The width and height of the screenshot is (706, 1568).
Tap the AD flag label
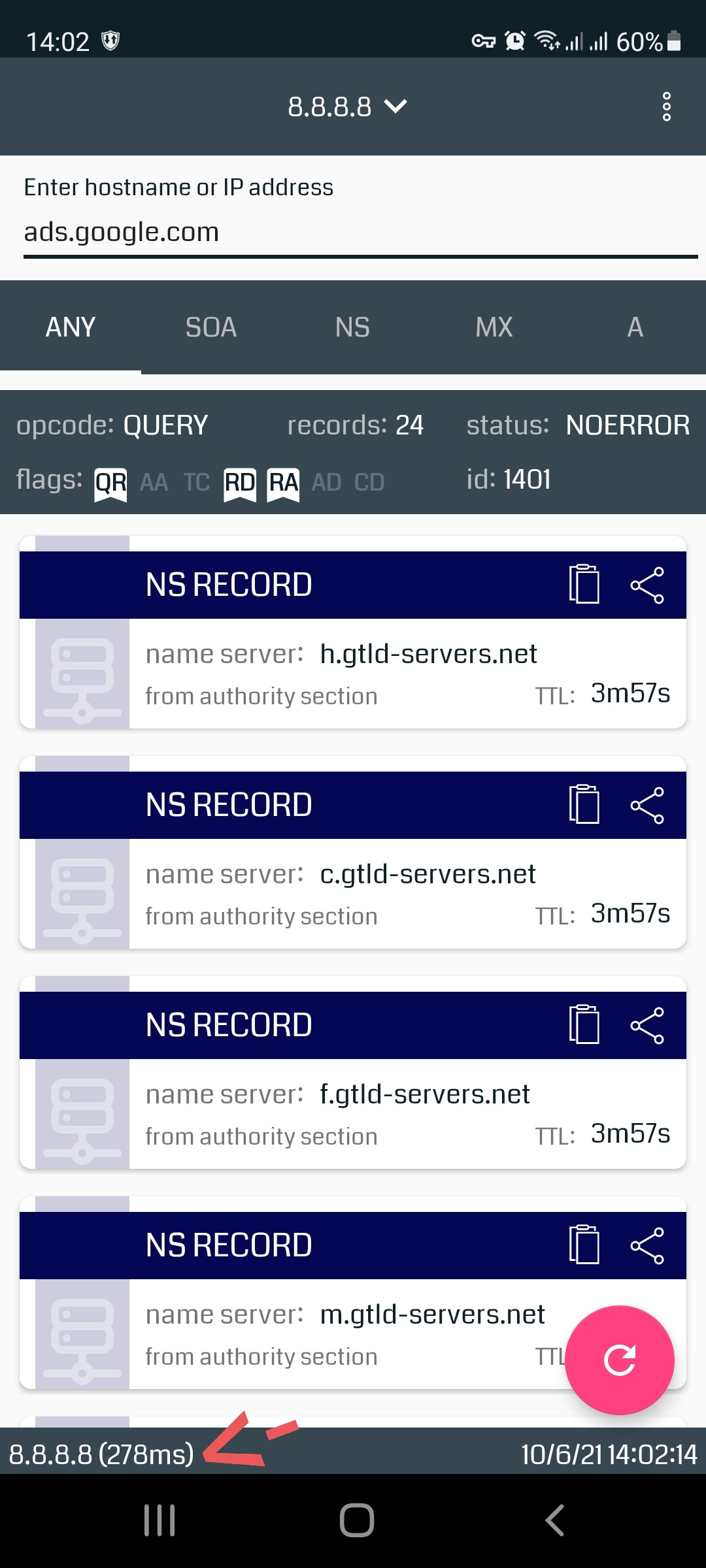pos(327,483)
